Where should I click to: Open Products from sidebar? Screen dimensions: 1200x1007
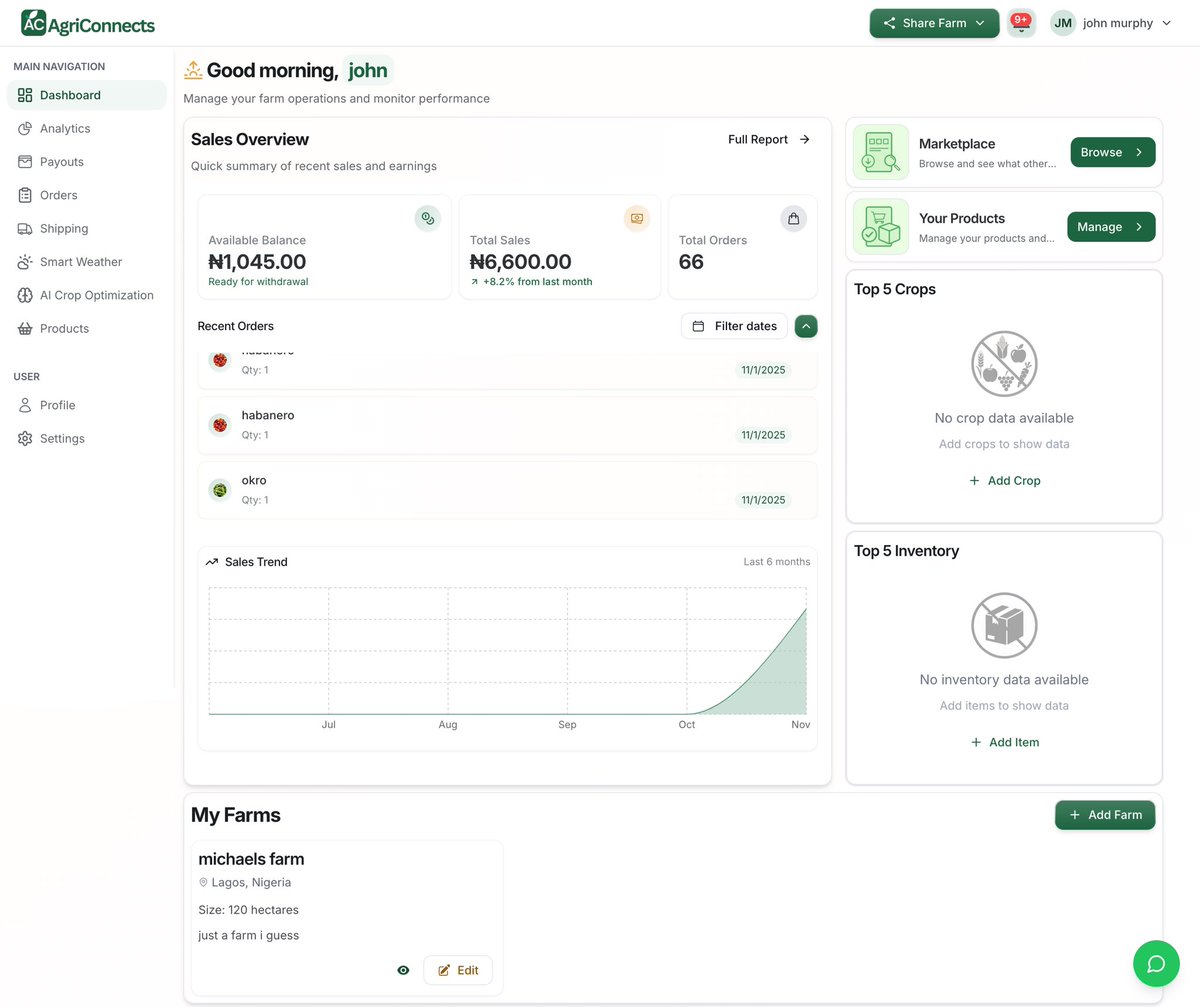click(86, 328)
